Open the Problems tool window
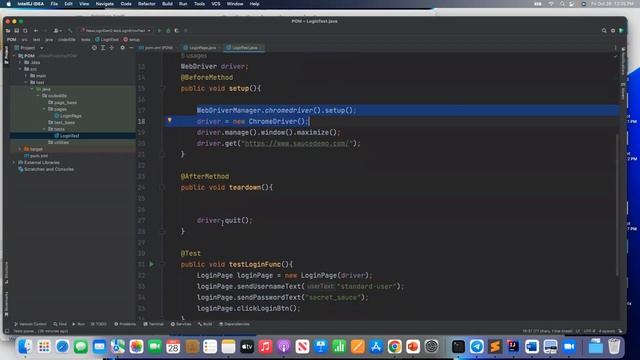The height and width of the screenshot is (360, 640). coord(125,324)
